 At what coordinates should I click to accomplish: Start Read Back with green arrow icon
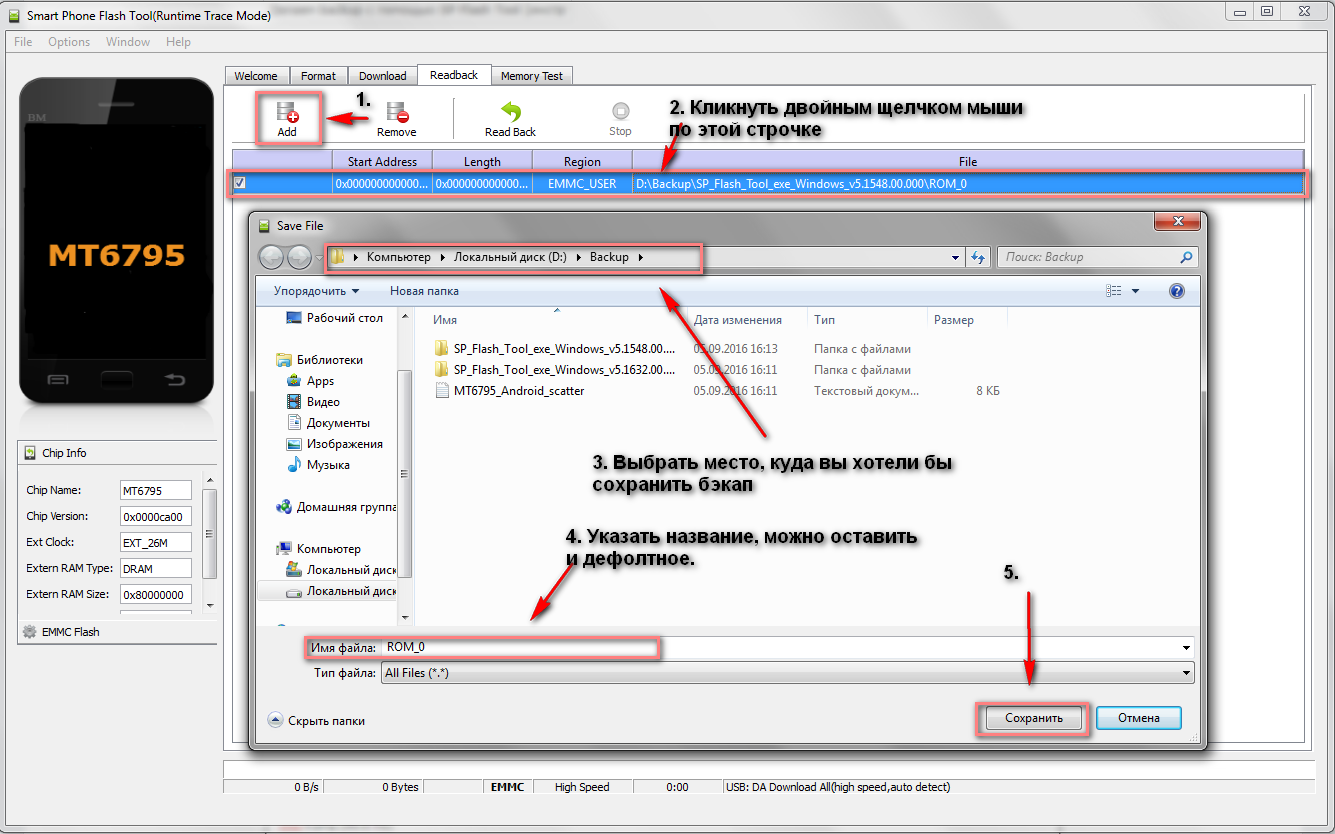tap(510, 112)
